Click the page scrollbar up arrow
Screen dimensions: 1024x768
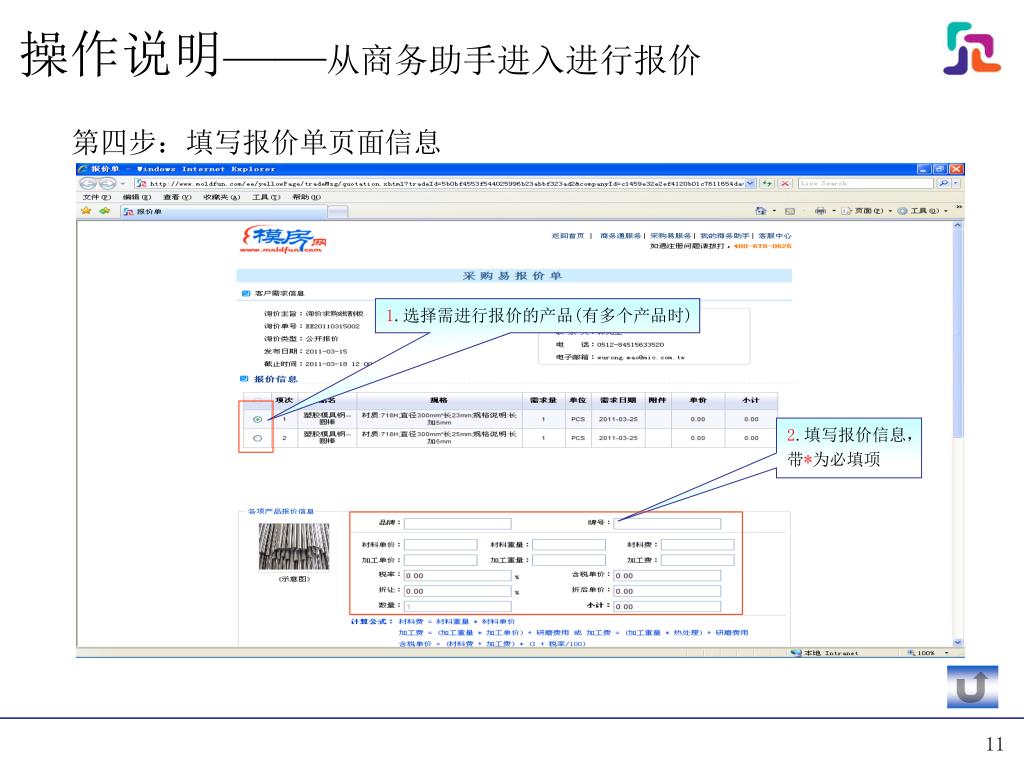[957, 226]
